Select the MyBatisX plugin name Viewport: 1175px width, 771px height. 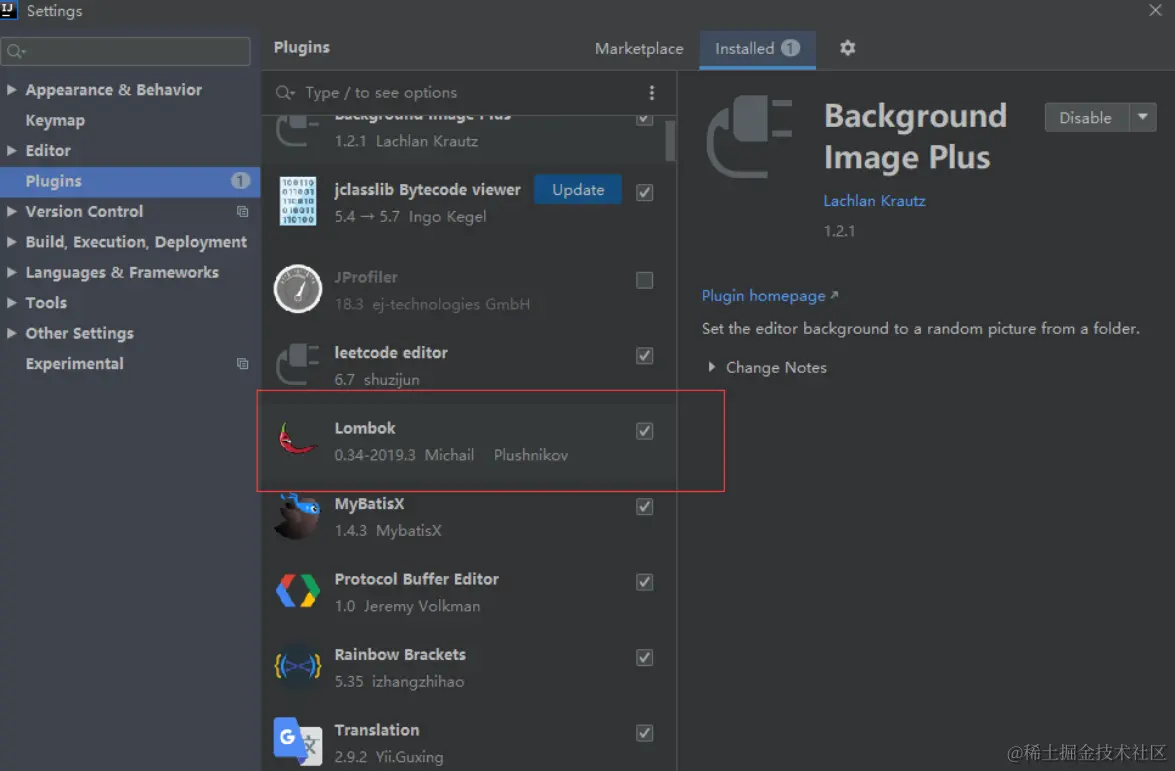pos(369,504)
